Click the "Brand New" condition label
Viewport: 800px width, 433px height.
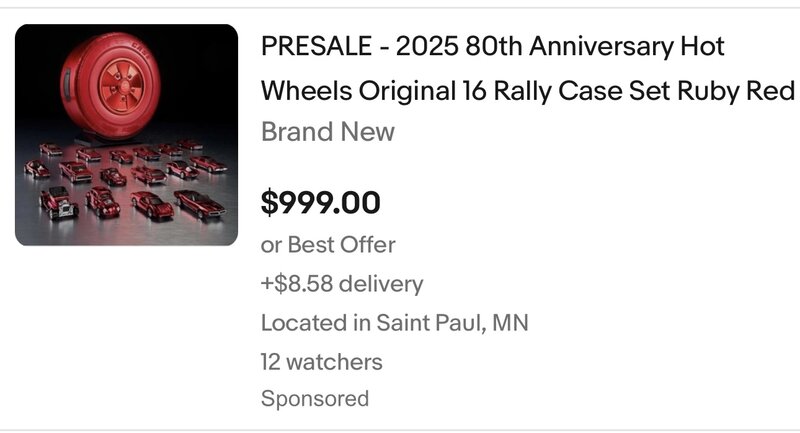[327, 132]
